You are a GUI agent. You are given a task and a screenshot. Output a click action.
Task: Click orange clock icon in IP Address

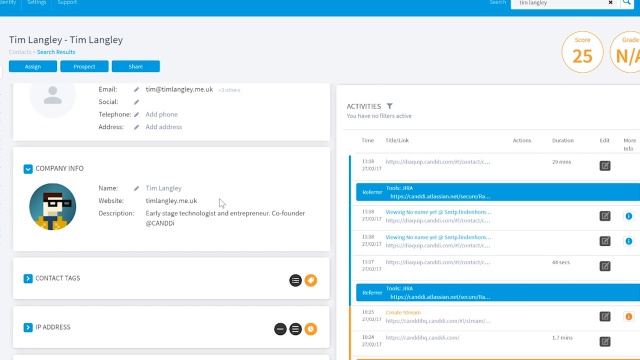point(311,329)
